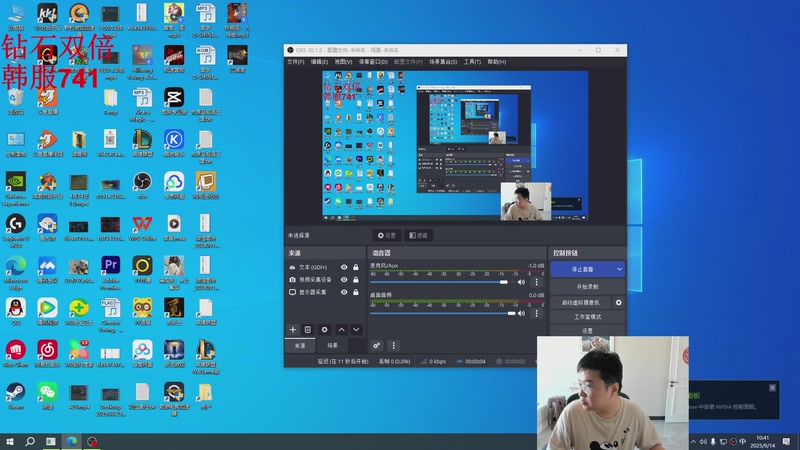This screenshot has height=450, width=800.
Task: Switch to the 来源 tab at bottom
Action: point(300,345)
